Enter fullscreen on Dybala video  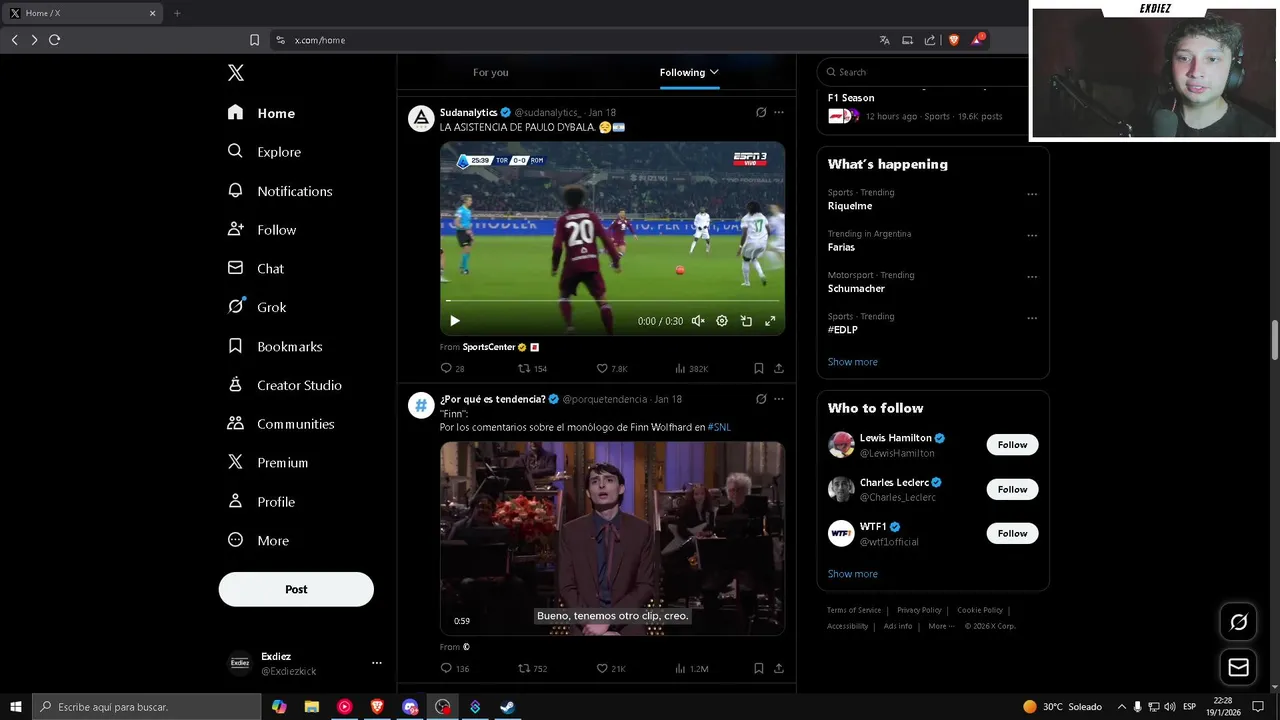tap(770, 321)
